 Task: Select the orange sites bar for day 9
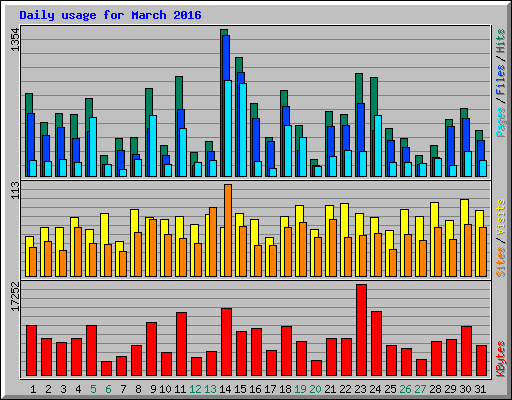pyautogui.click(x=153, y=248)
